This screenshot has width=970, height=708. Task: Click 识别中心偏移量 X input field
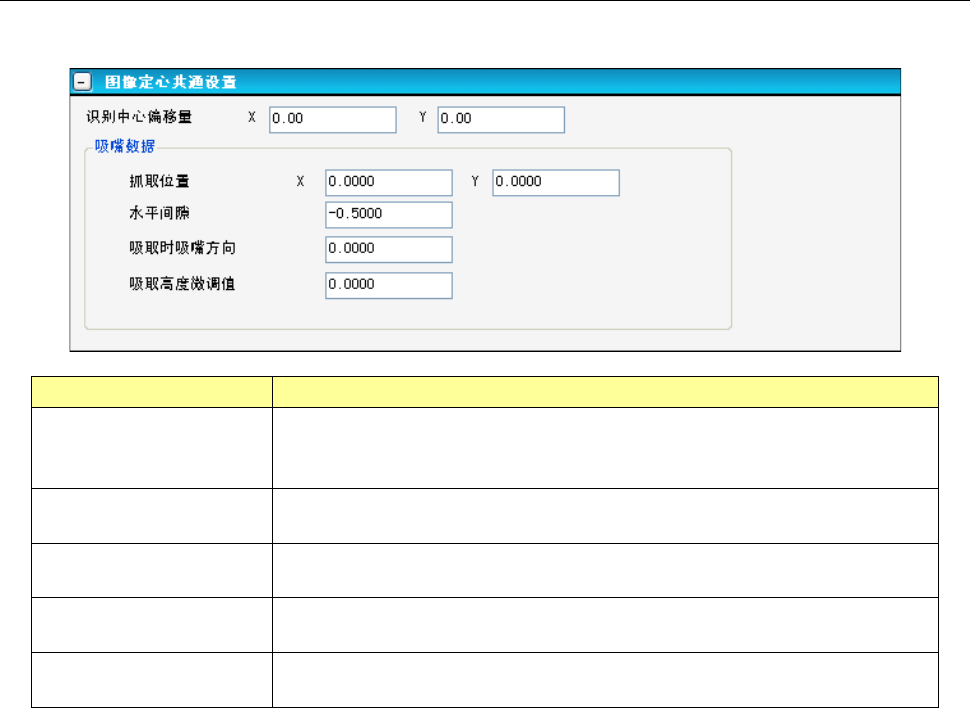click(x=333, y=119)
